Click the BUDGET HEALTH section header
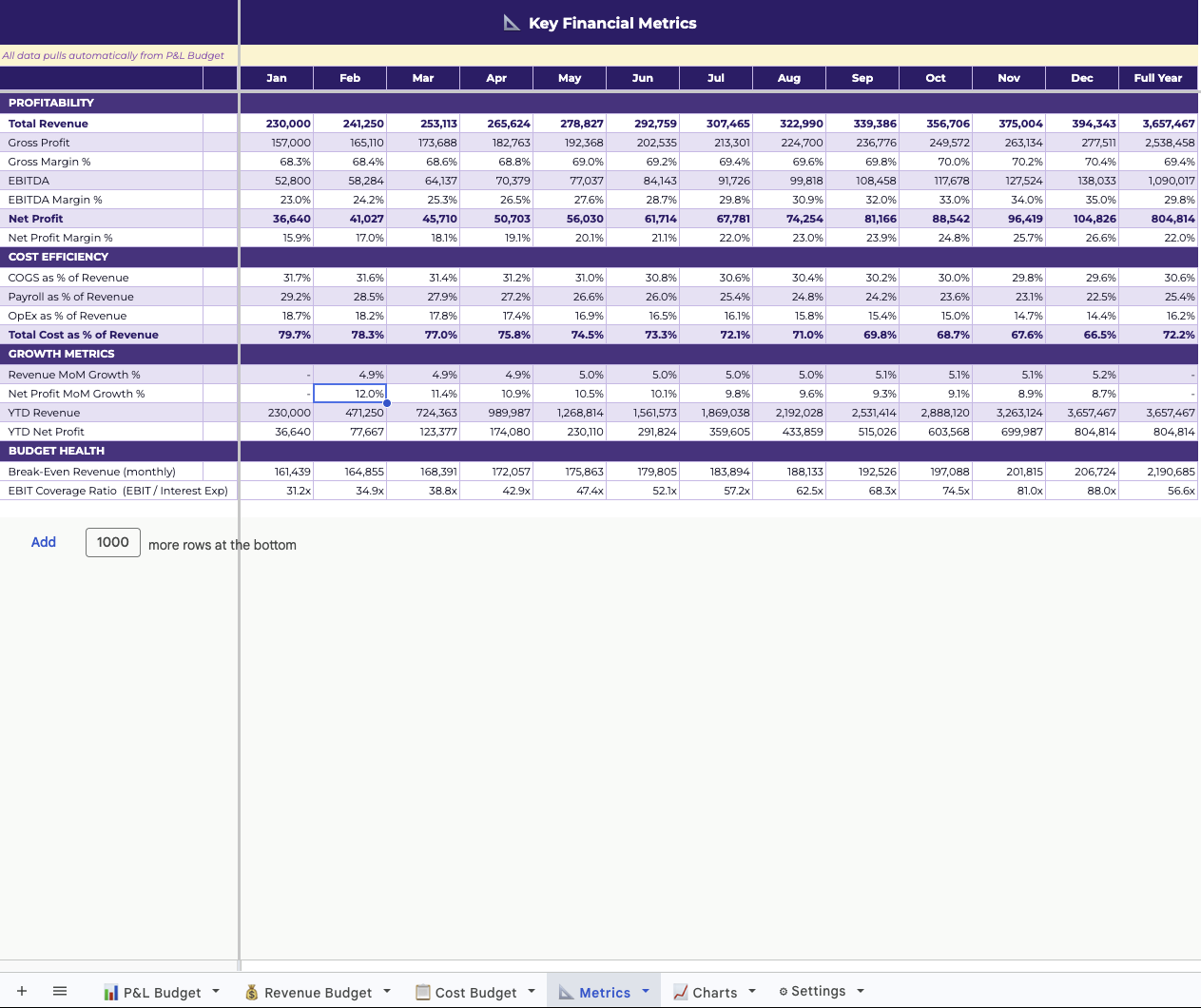The image size is (1201, 1008). (56, 451)
